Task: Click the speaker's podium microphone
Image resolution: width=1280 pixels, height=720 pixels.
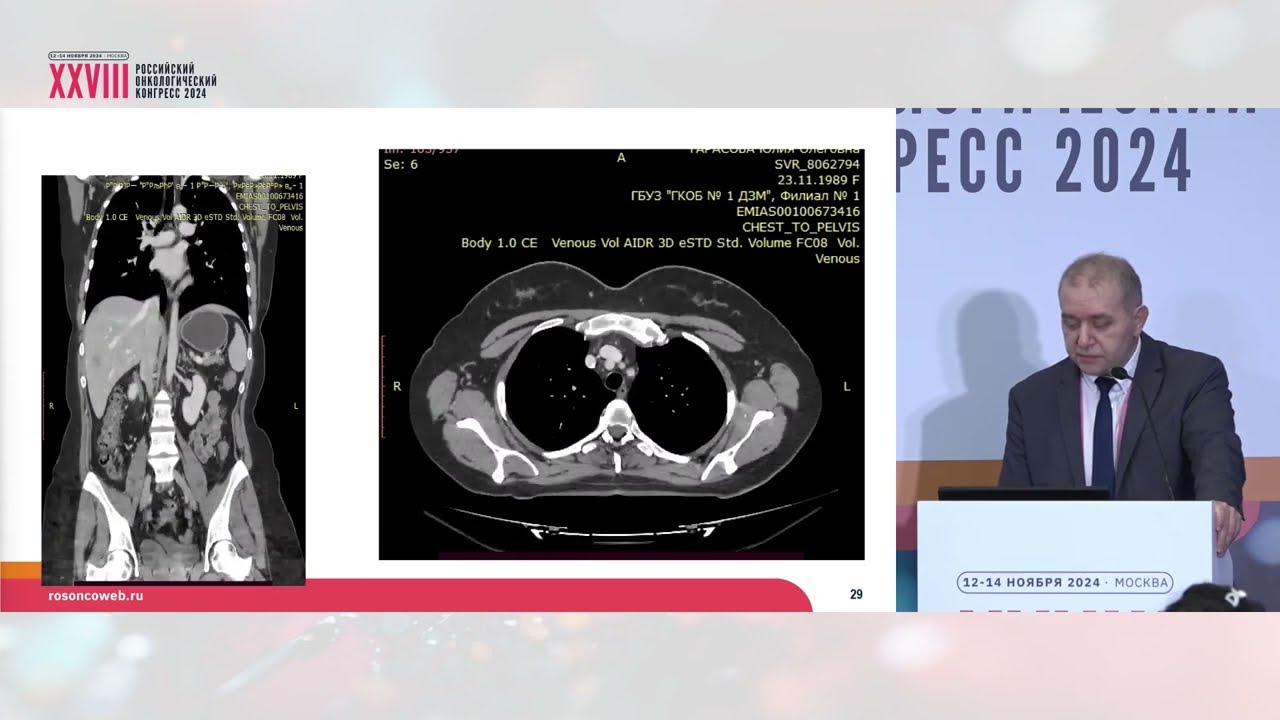Action: coord(1120,374)
